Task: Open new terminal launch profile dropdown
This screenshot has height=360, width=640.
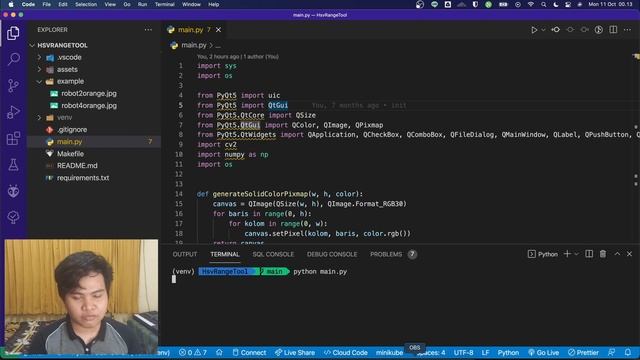Action: click(x=576, y=254)
